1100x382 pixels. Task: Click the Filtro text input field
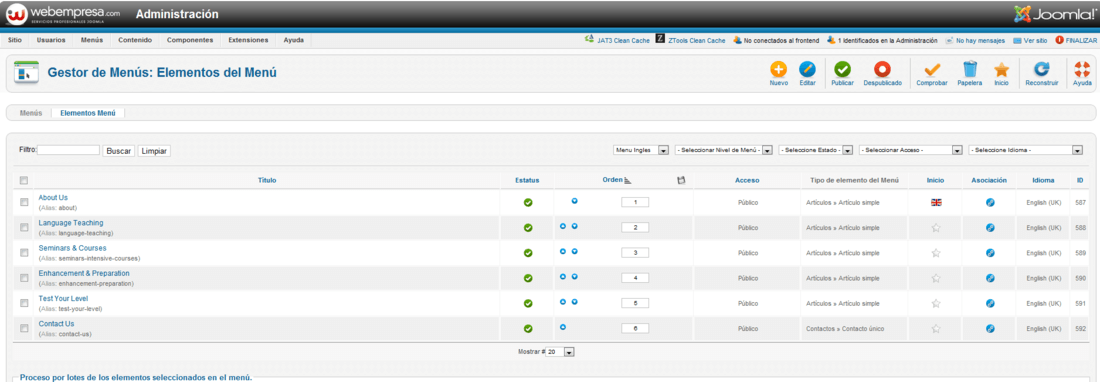pos(68,150)
